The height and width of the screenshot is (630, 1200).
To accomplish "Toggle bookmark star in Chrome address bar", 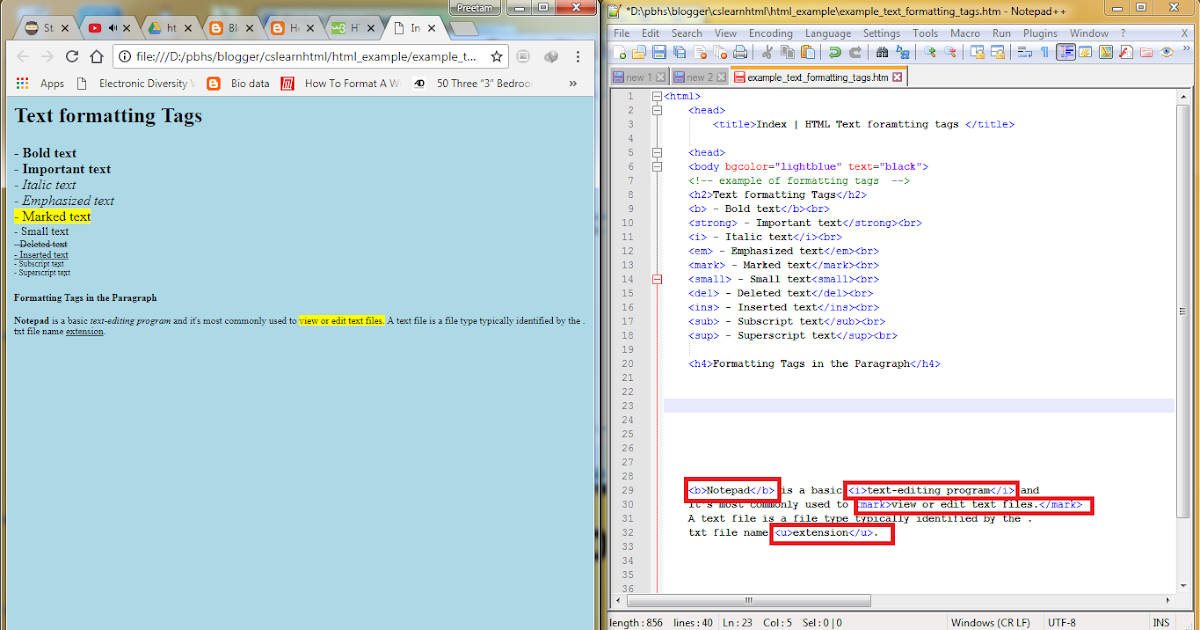I will pyautogui.click(x=496, y=56).
